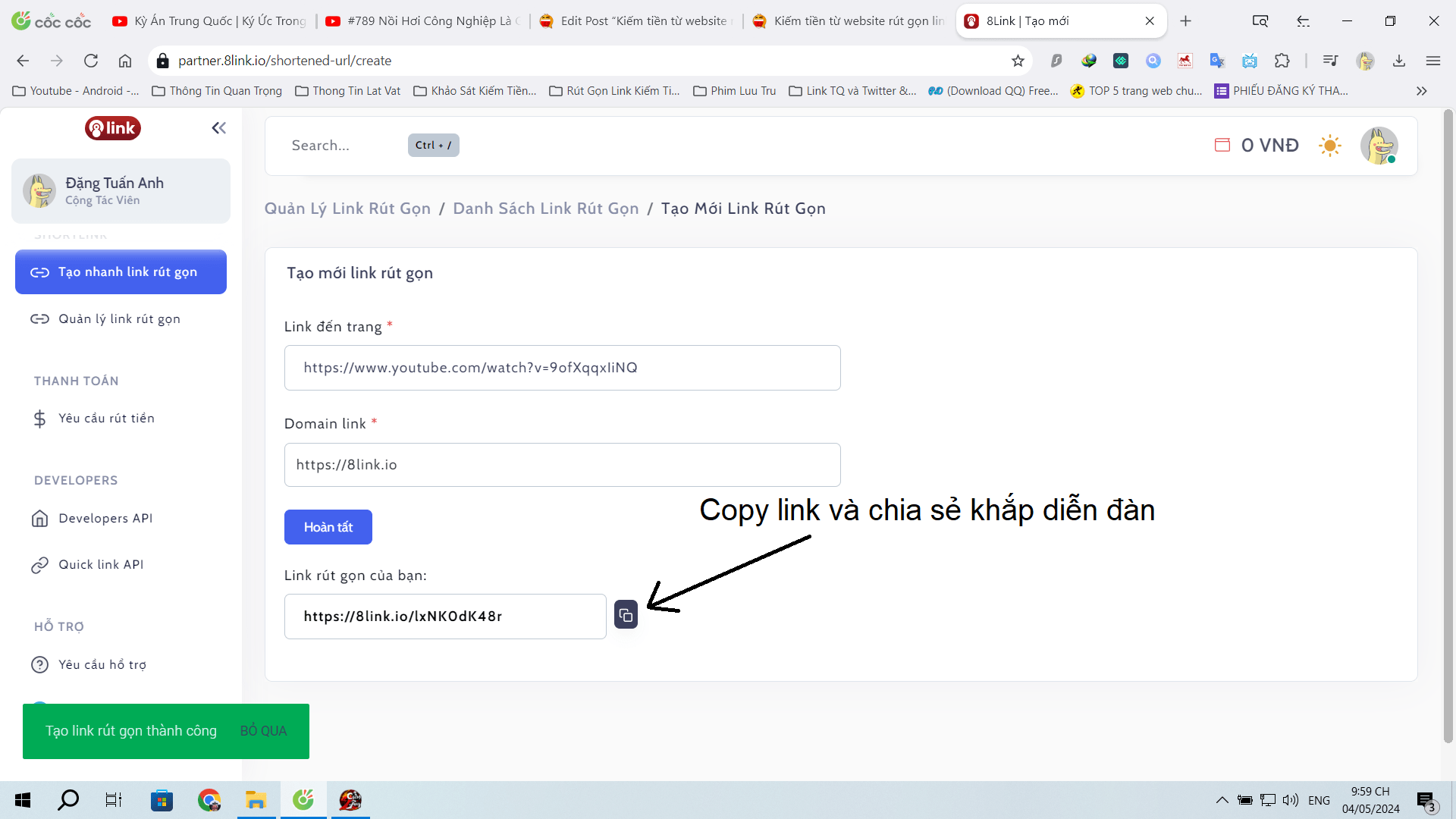This screenshot has width=1456, height=819.
Task: Reload the page
Action: coord(91,61)
